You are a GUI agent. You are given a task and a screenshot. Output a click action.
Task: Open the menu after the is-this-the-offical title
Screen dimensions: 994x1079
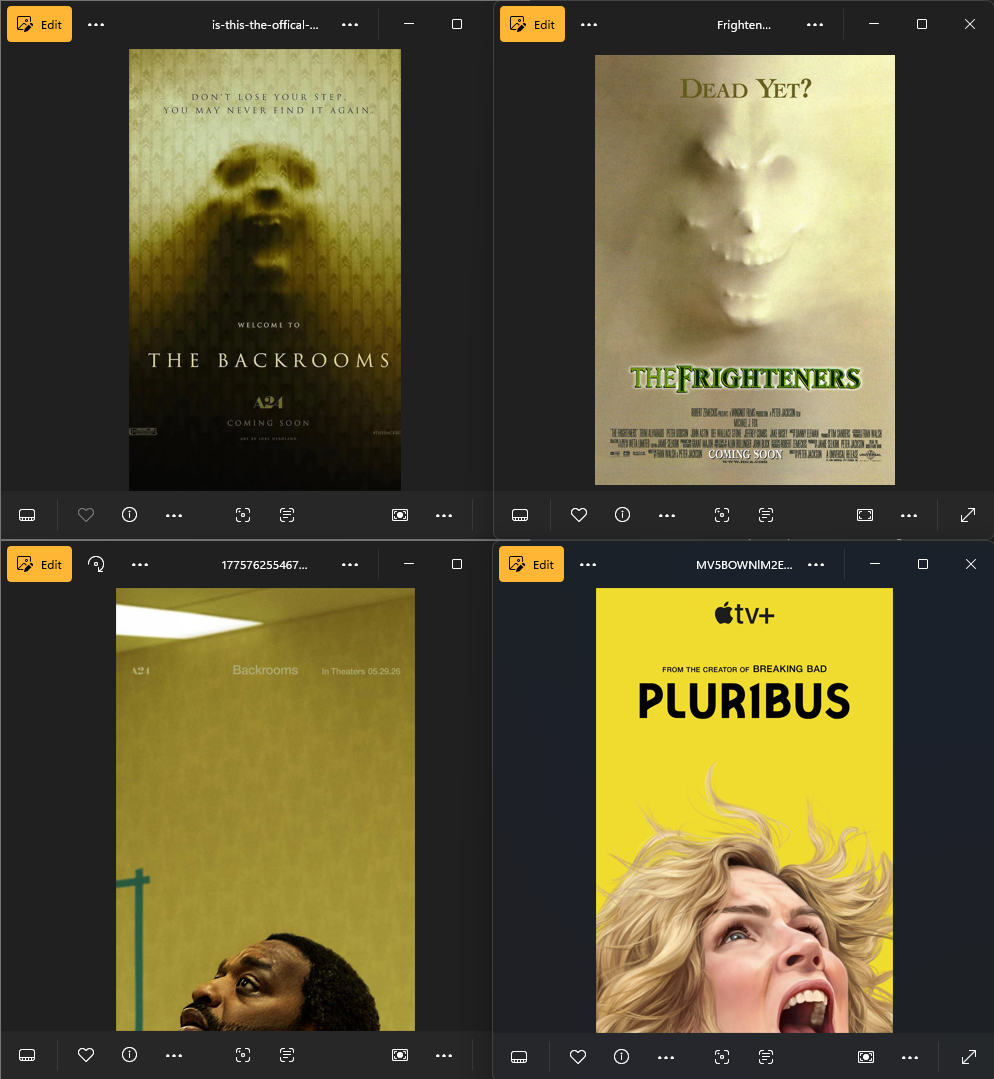click(350, 25)
